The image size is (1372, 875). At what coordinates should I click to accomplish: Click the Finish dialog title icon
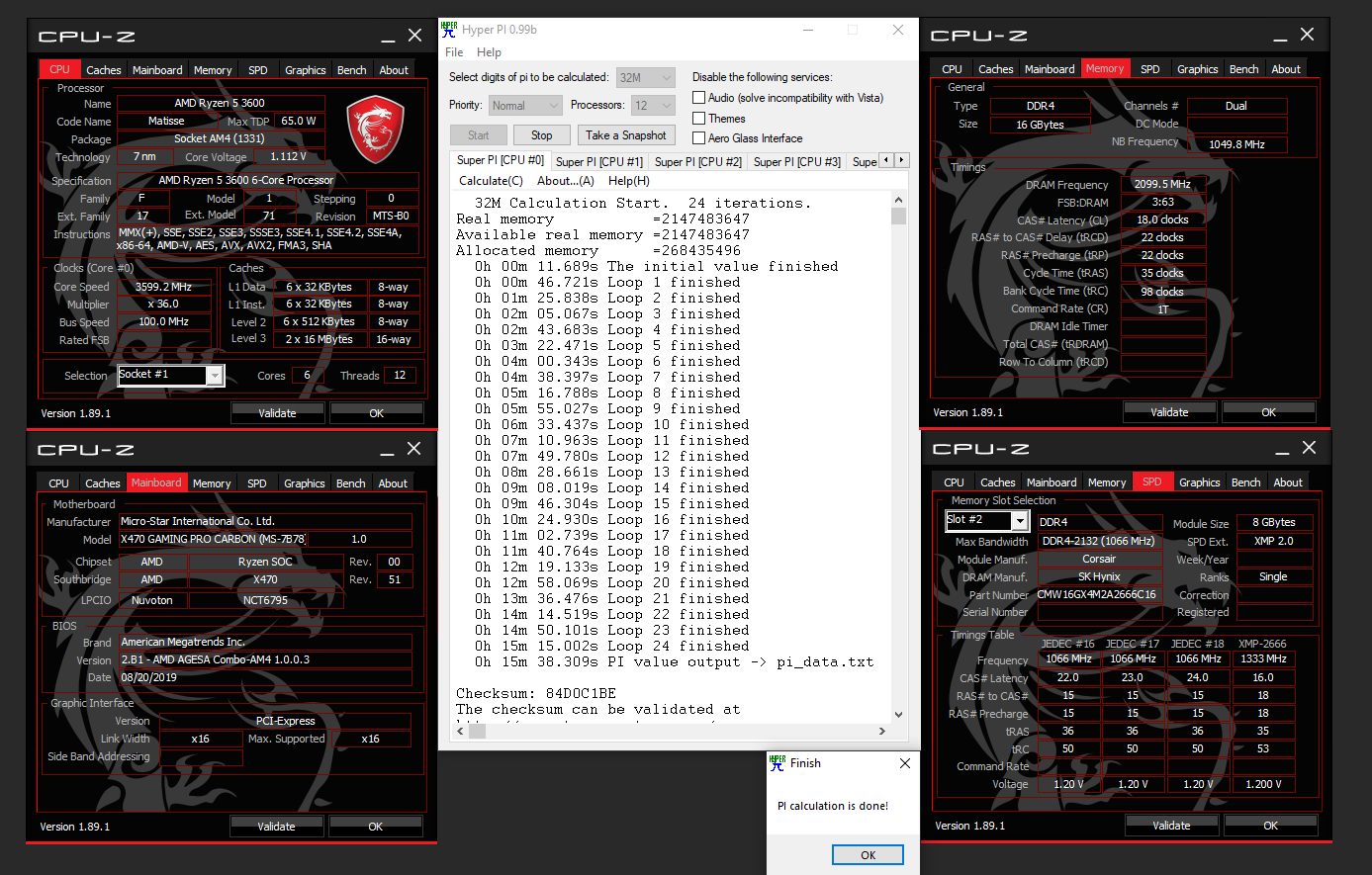tap(777, 762)
